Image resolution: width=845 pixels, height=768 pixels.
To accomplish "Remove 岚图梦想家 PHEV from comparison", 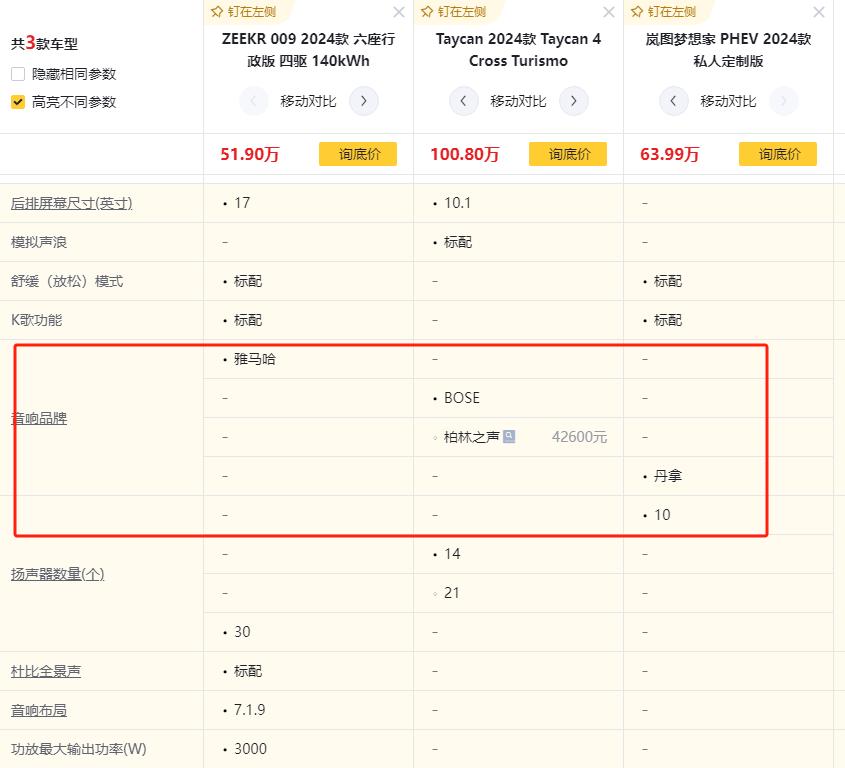I will click(819, 12).
